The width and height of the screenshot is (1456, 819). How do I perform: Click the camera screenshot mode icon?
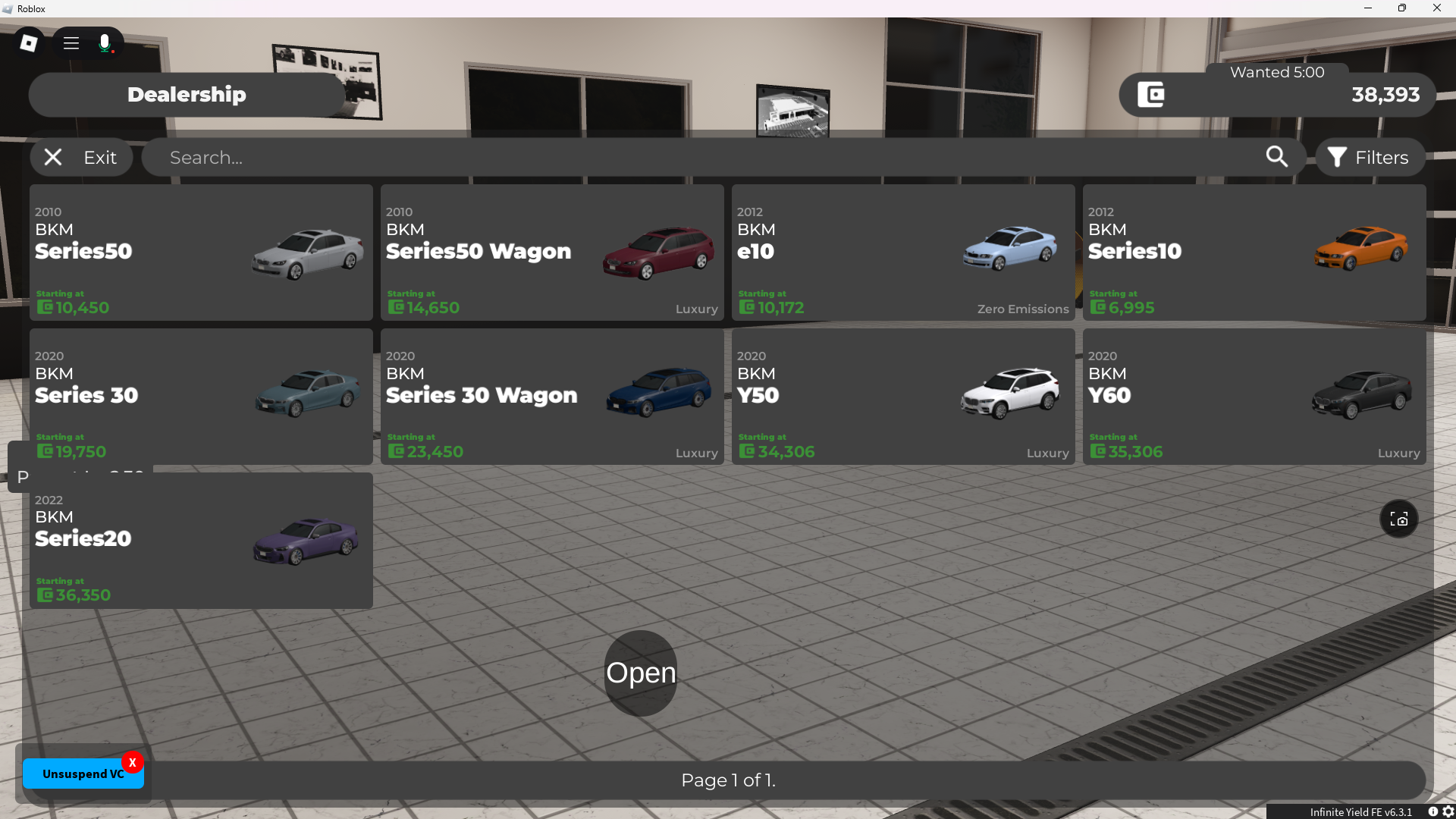1398,519
